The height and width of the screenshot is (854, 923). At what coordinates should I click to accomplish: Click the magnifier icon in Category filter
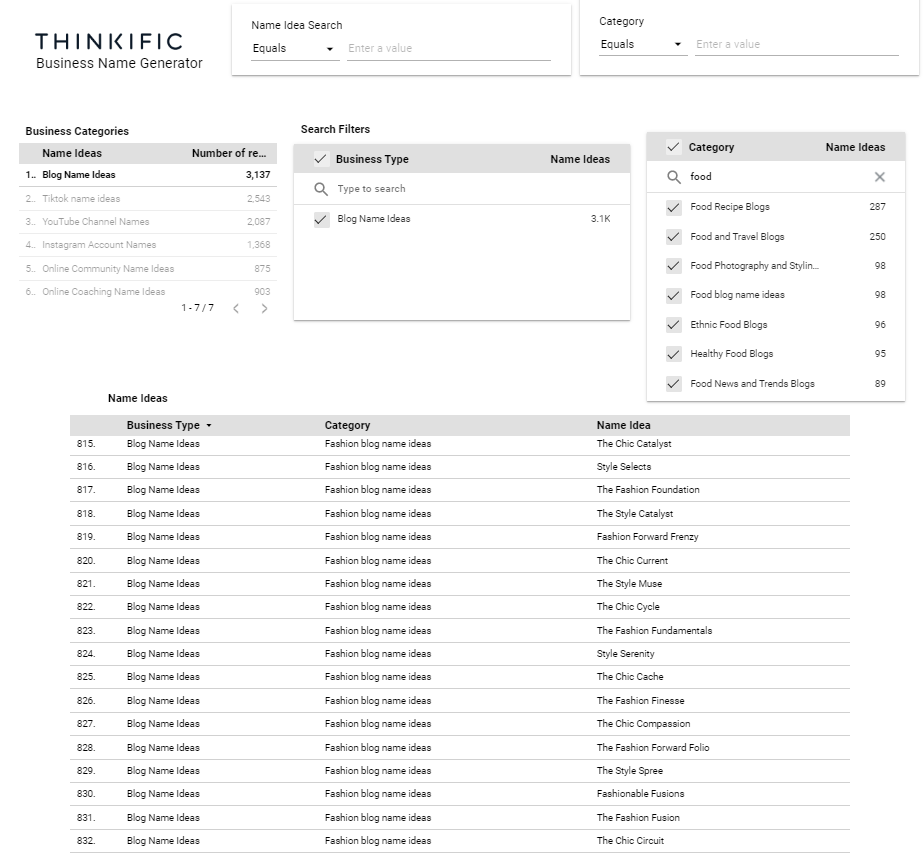click(673, 177)
